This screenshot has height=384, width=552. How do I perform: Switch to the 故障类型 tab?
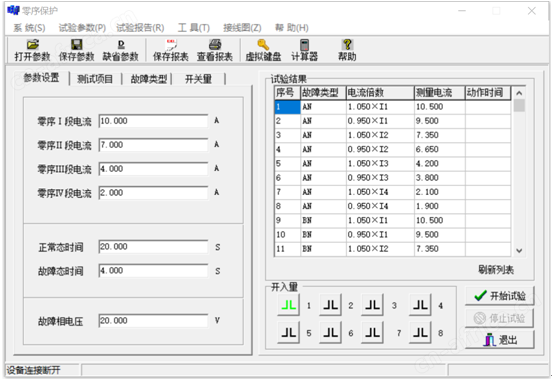pyautogui.click(x=149, y=79)
